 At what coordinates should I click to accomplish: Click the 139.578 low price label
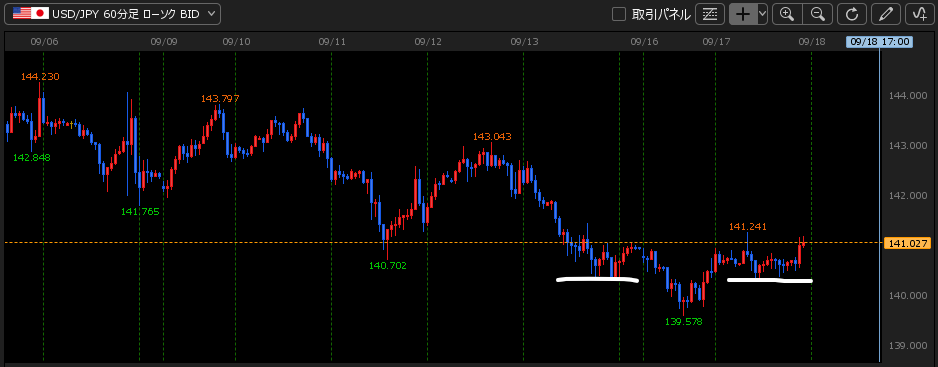tap(684, 321)
